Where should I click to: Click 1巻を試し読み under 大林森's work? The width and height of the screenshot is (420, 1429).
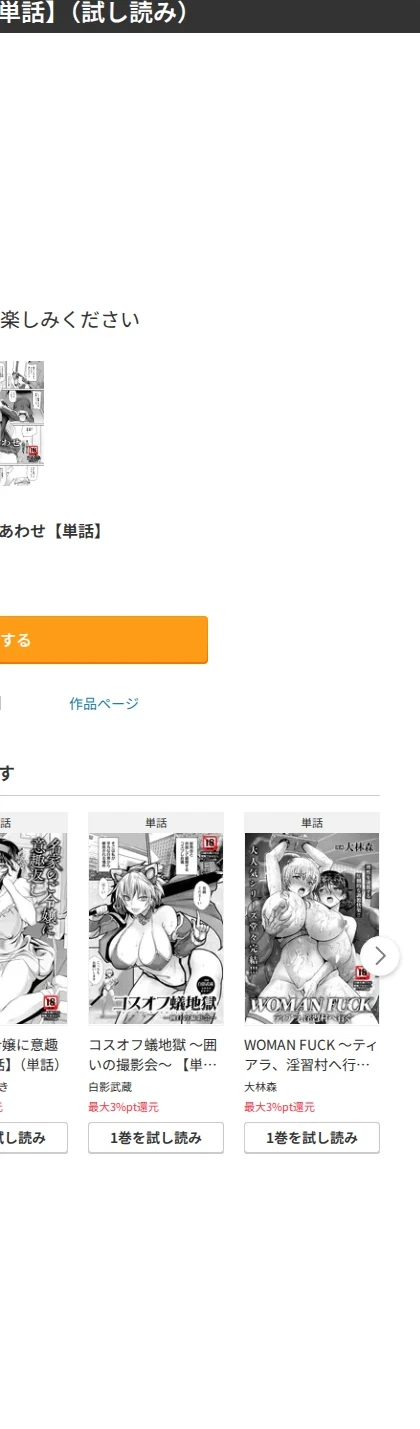[312, 1138]
